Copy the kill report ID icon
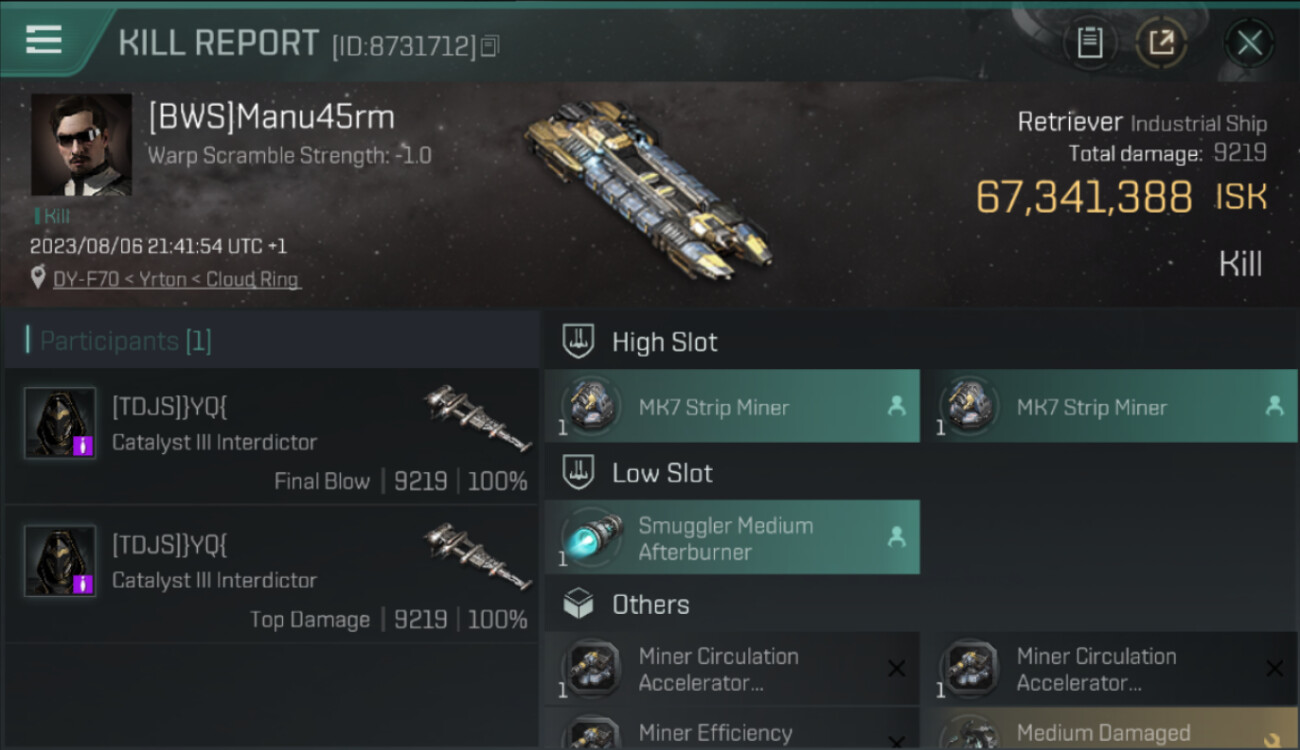 490,46
